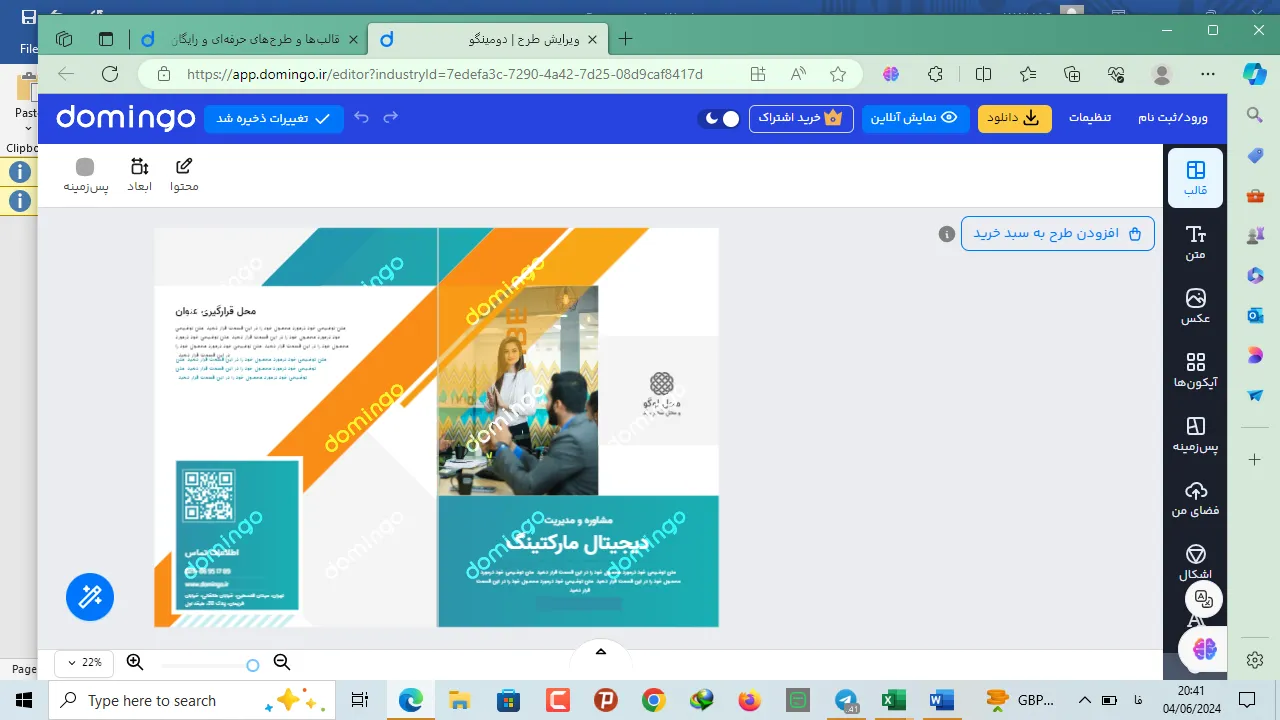The image size is (1280, 720).
Task: Click Windows Start button
Action: pyautogui.click(x=24, y=700)
